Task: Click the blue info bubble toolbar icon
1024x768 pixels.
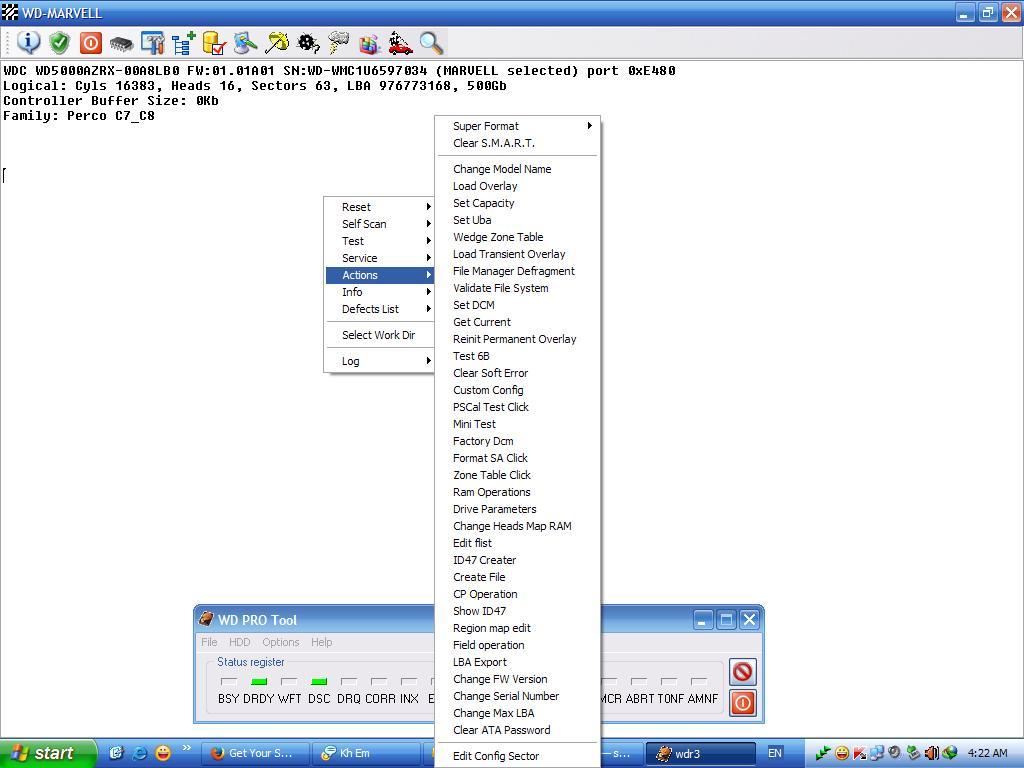Action: (28, 43)
